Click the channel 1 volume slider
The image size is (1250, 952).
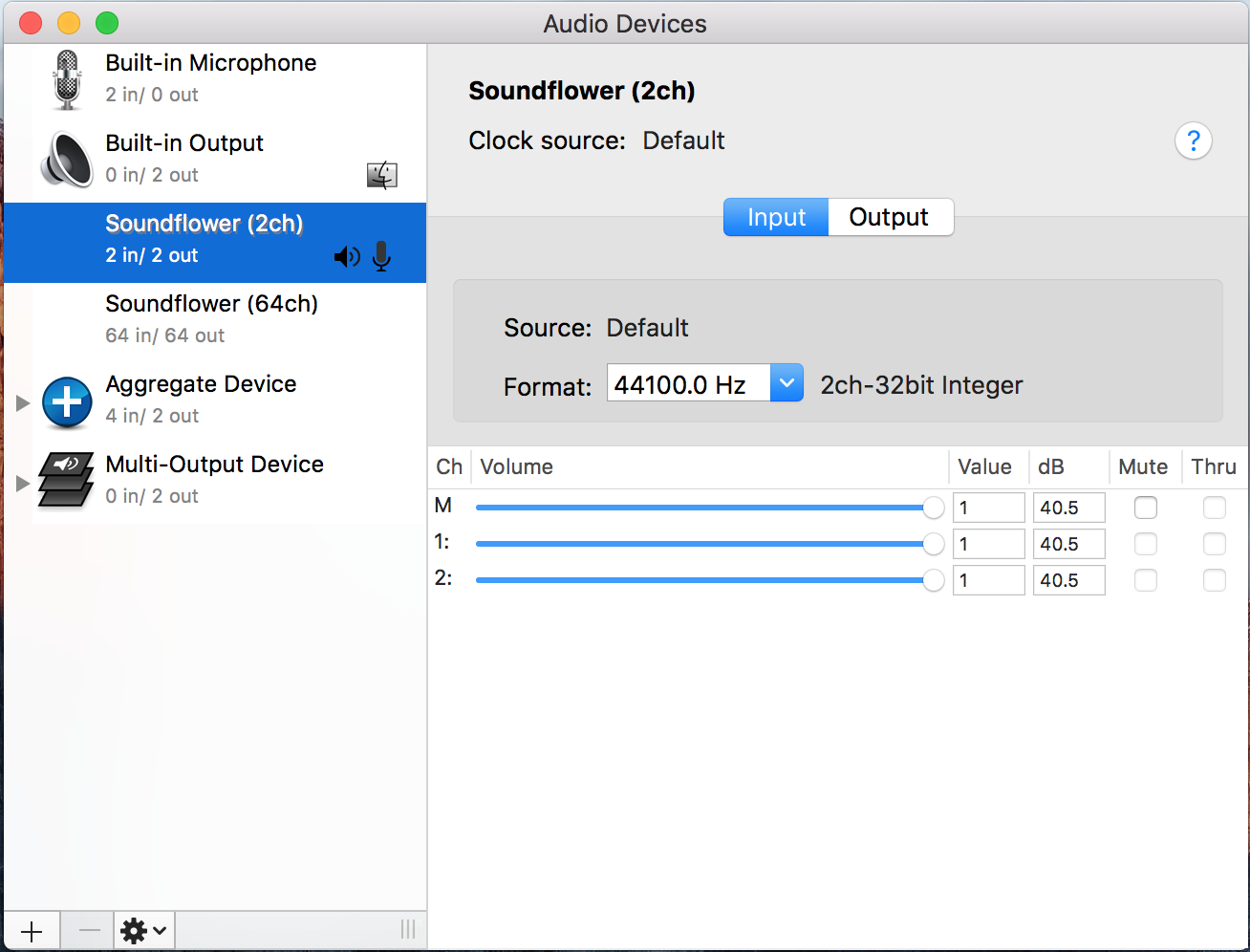point(709,544)
